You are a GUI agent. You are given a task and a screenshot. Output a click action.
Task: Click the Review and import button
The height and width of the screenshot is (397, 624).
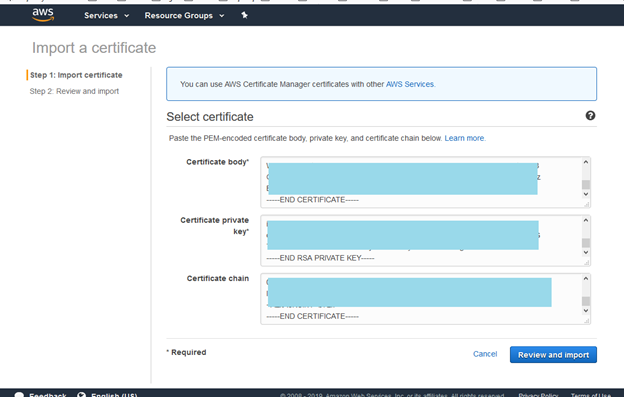point(553,354)
